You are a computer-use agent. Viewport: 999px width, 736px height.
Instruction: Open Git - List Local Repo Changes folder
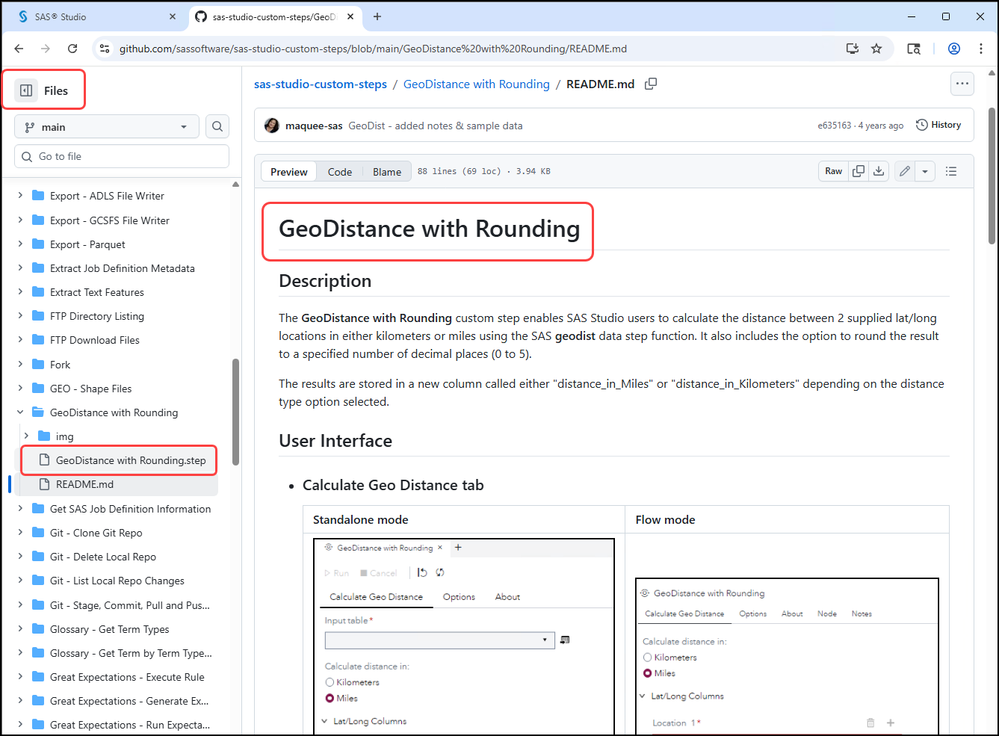117,581
